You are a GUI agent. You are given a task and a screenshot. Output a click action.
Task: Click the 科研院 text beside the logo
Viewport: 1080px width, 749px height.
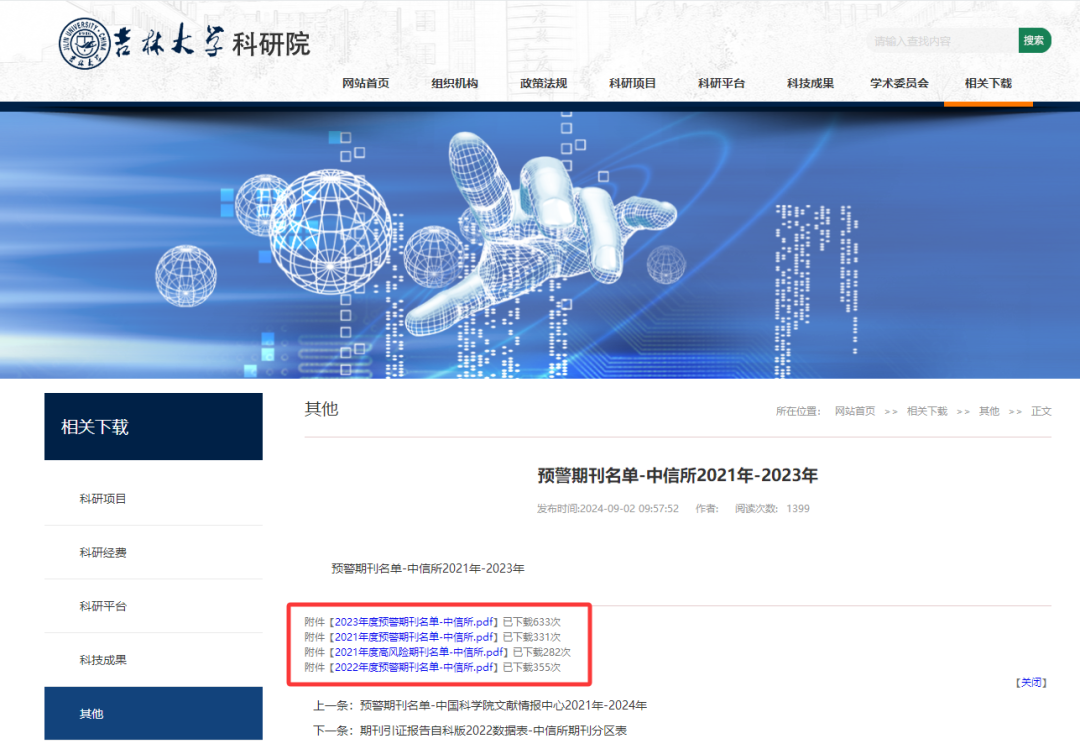(271, 45)
